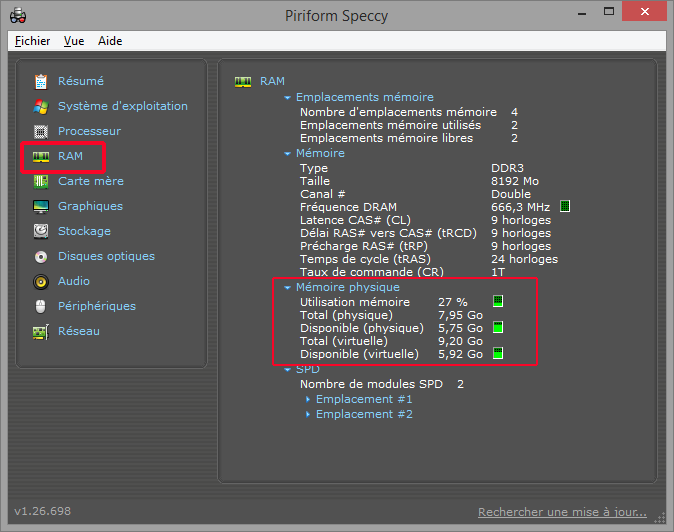Open the Aide menu
The width and height of the screenshot is (674, 532).
click(x=110, y=41)
